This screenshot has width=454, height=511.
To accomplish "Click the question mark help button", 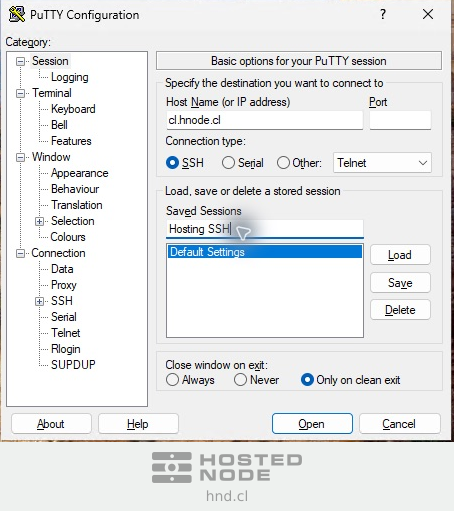I will (383, 14).
